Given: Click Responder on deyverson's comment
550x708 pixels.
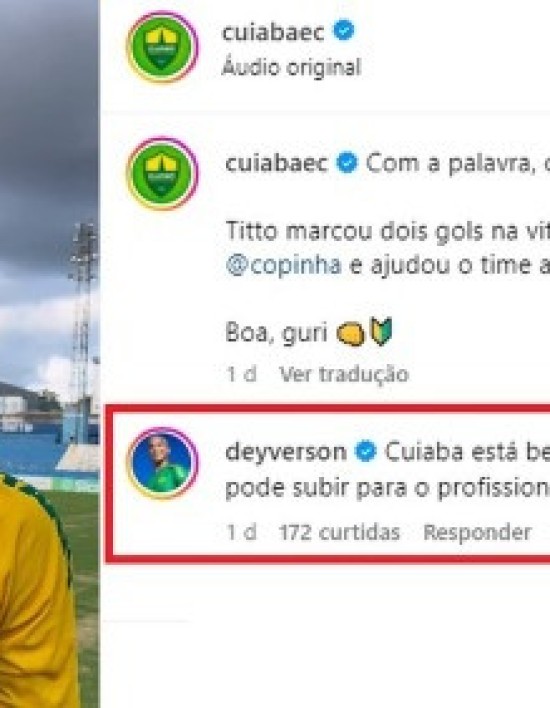Looking at the screenshot, I should tap(477, 533).
